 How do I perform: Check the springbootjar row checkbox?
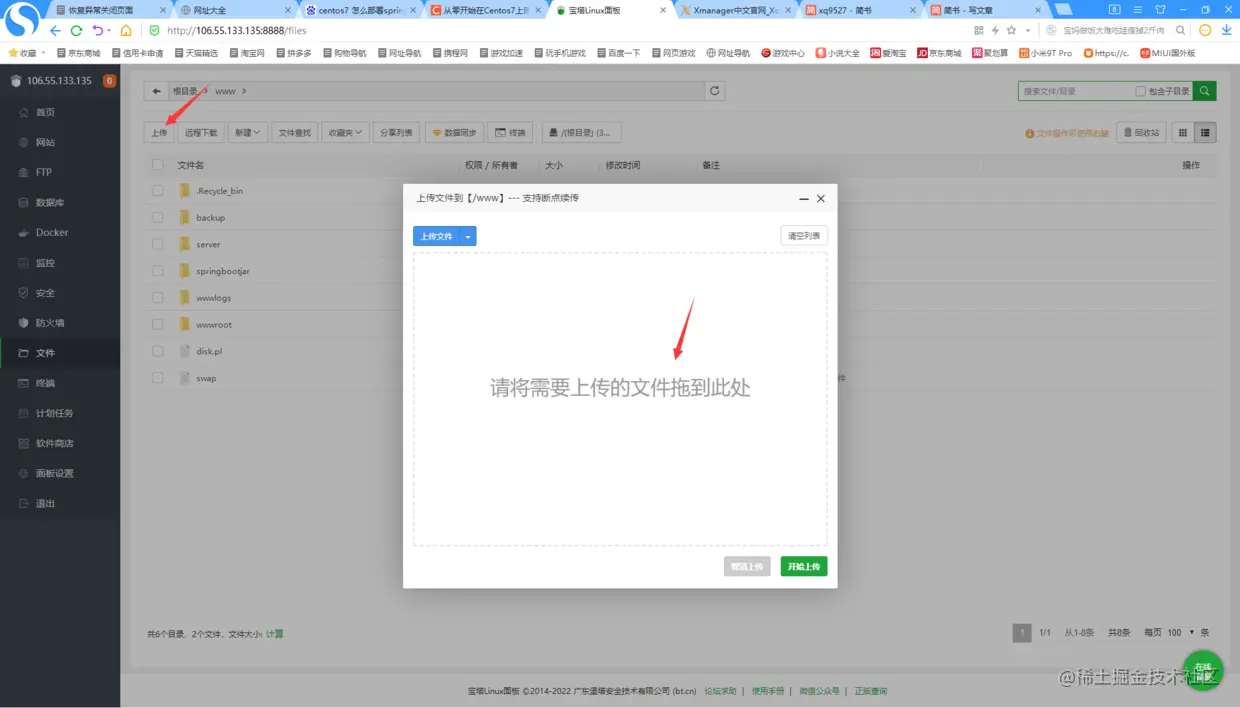pyautogui.click(x=158, y=271)
